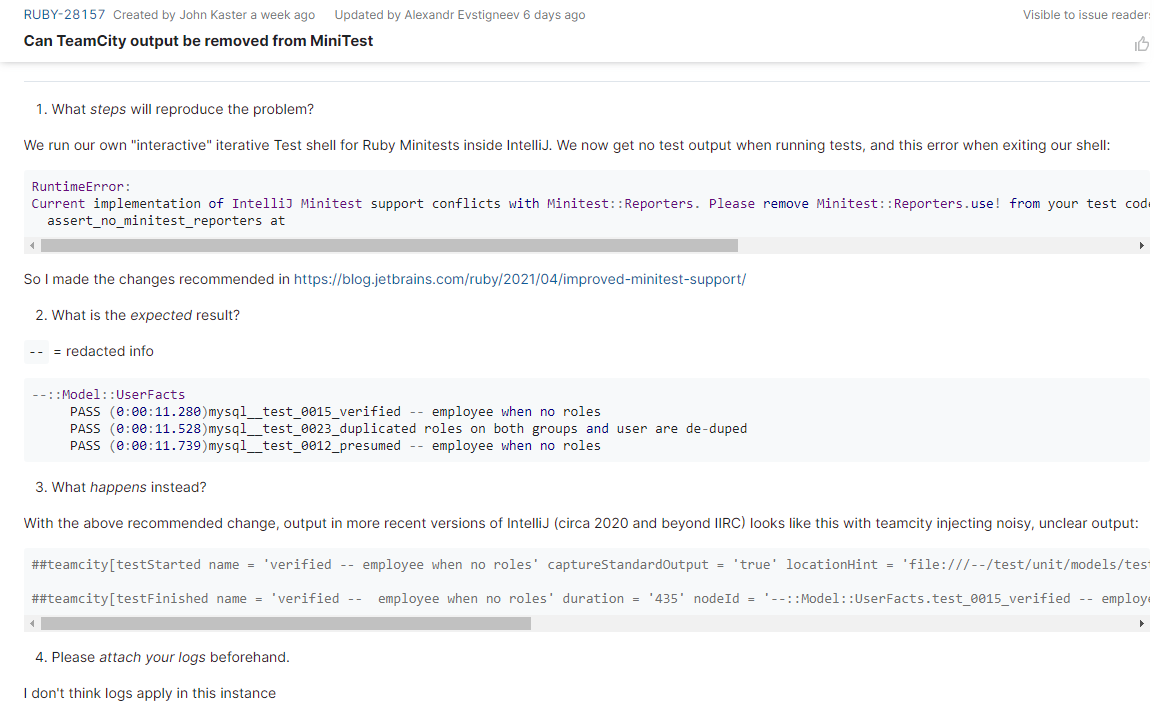Screen dimensions: 1166x704
Task: Click the left scroll arrow under the RuntimeError block
Action: click(x=32, y=245)
